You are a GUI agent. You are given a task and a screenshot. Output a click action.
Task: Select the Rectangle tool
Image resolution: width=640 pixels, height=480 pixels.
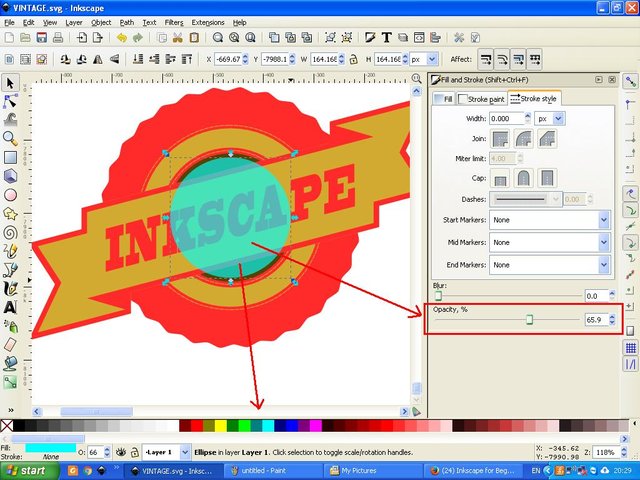(10, 158)
